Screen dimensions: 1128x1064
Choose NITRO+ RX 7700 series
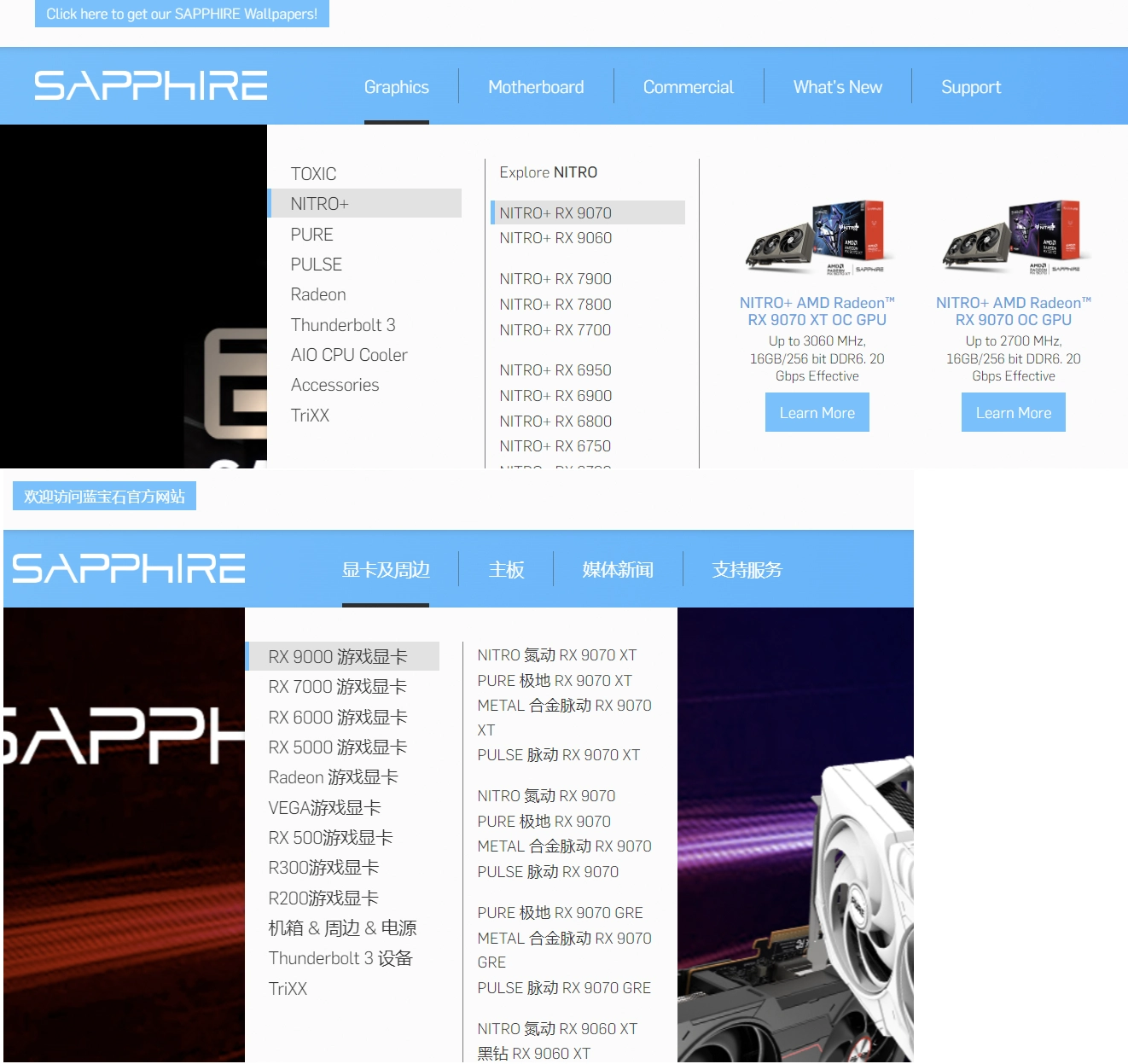555,330
